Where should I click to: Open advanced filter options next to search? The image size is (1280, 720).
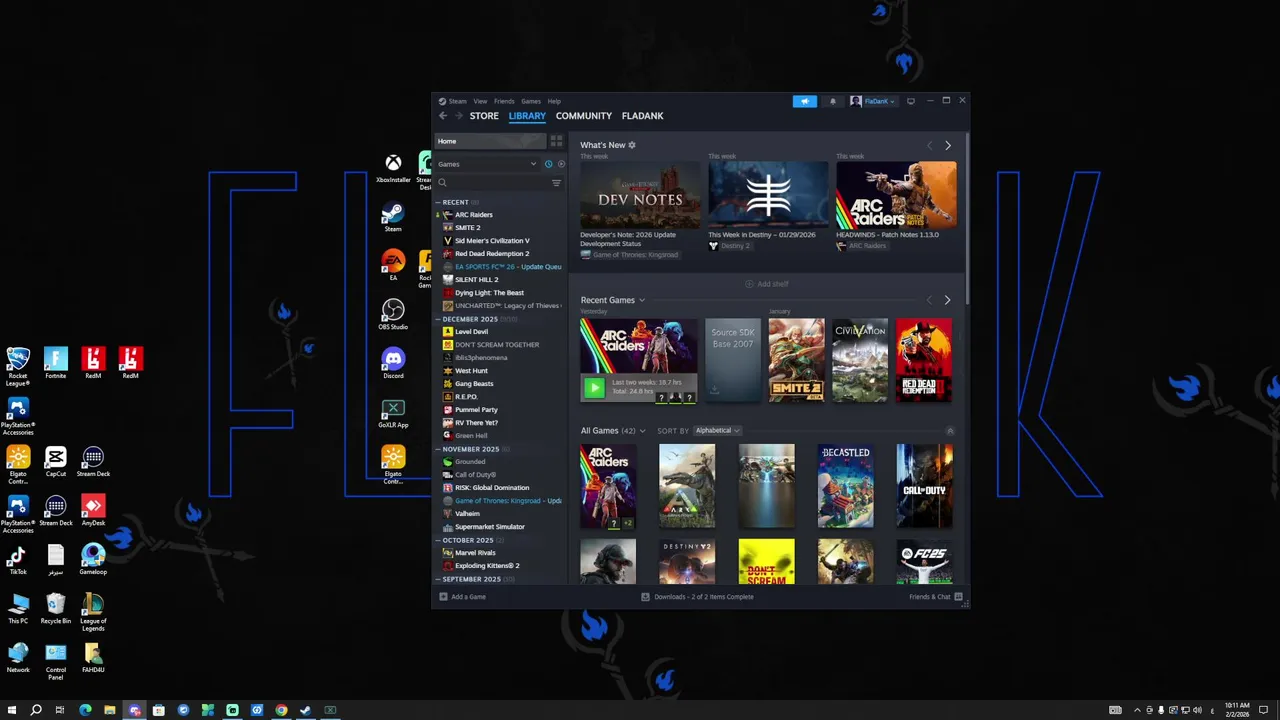(x=557, y=183)
